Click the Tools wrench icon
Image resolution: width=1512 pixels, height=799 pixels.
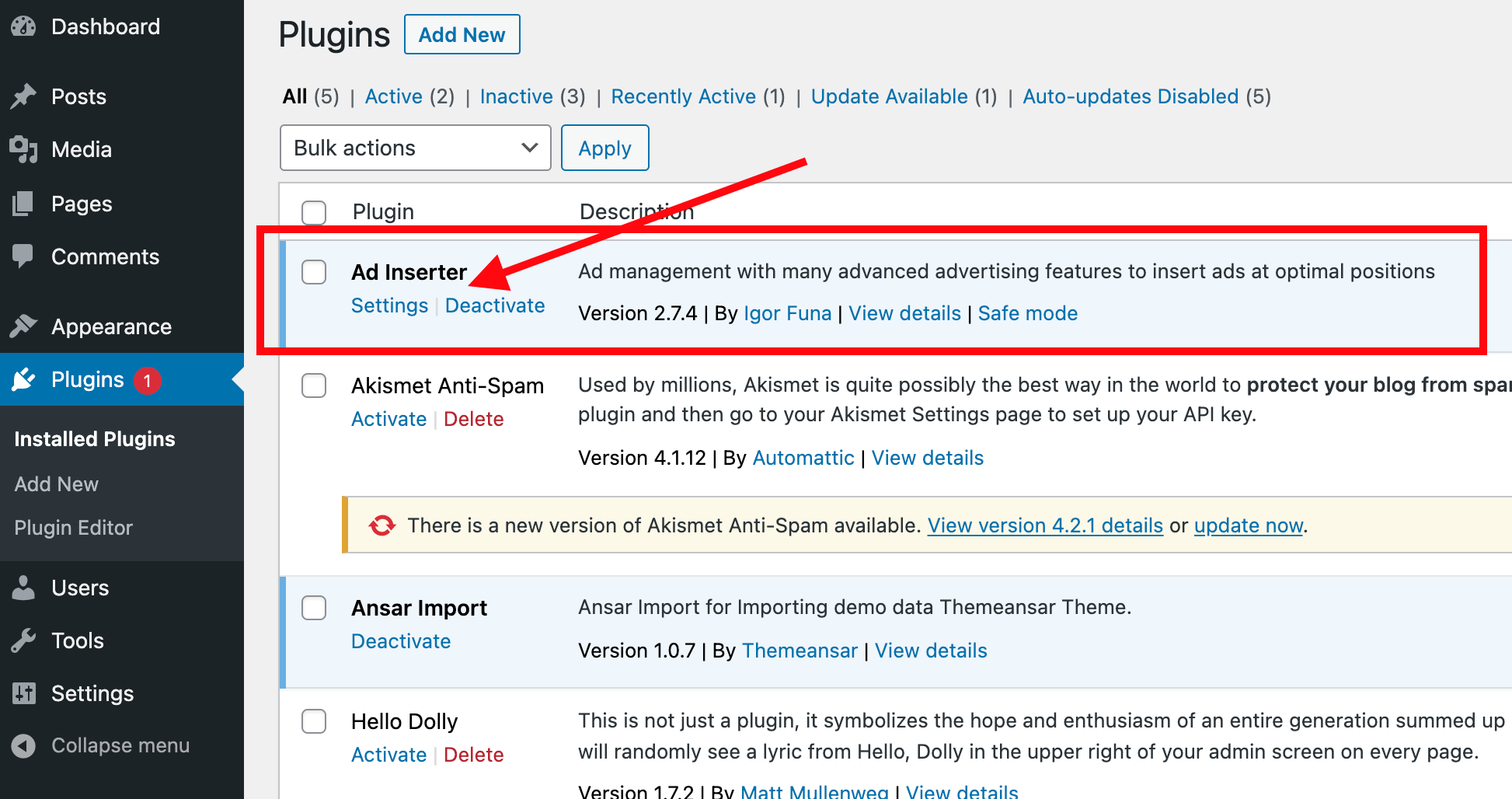coord(23,640)
